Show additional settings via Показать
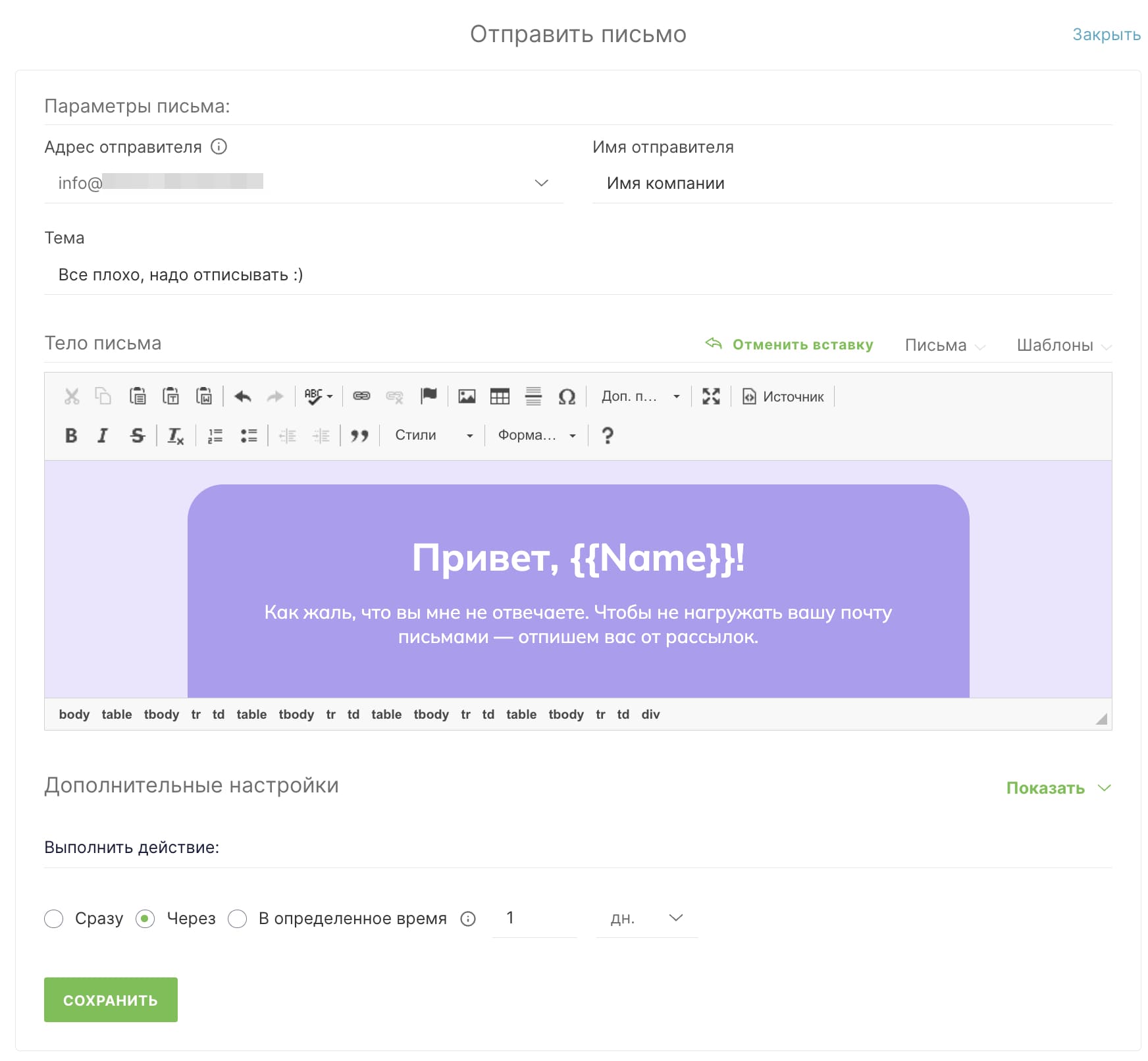The height and width of the screenshot is (1061, 1148). click(1058, 788)
